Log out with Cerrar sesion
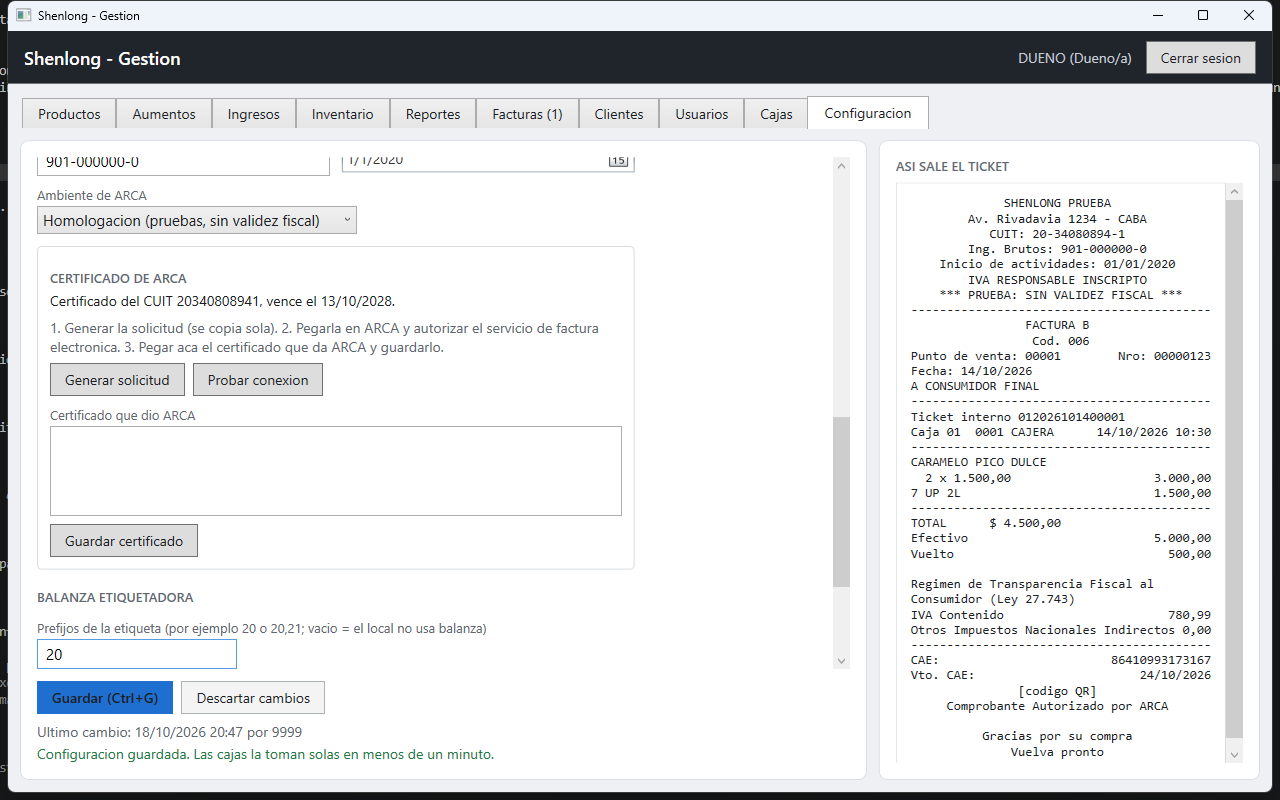 pos(1201,58)
